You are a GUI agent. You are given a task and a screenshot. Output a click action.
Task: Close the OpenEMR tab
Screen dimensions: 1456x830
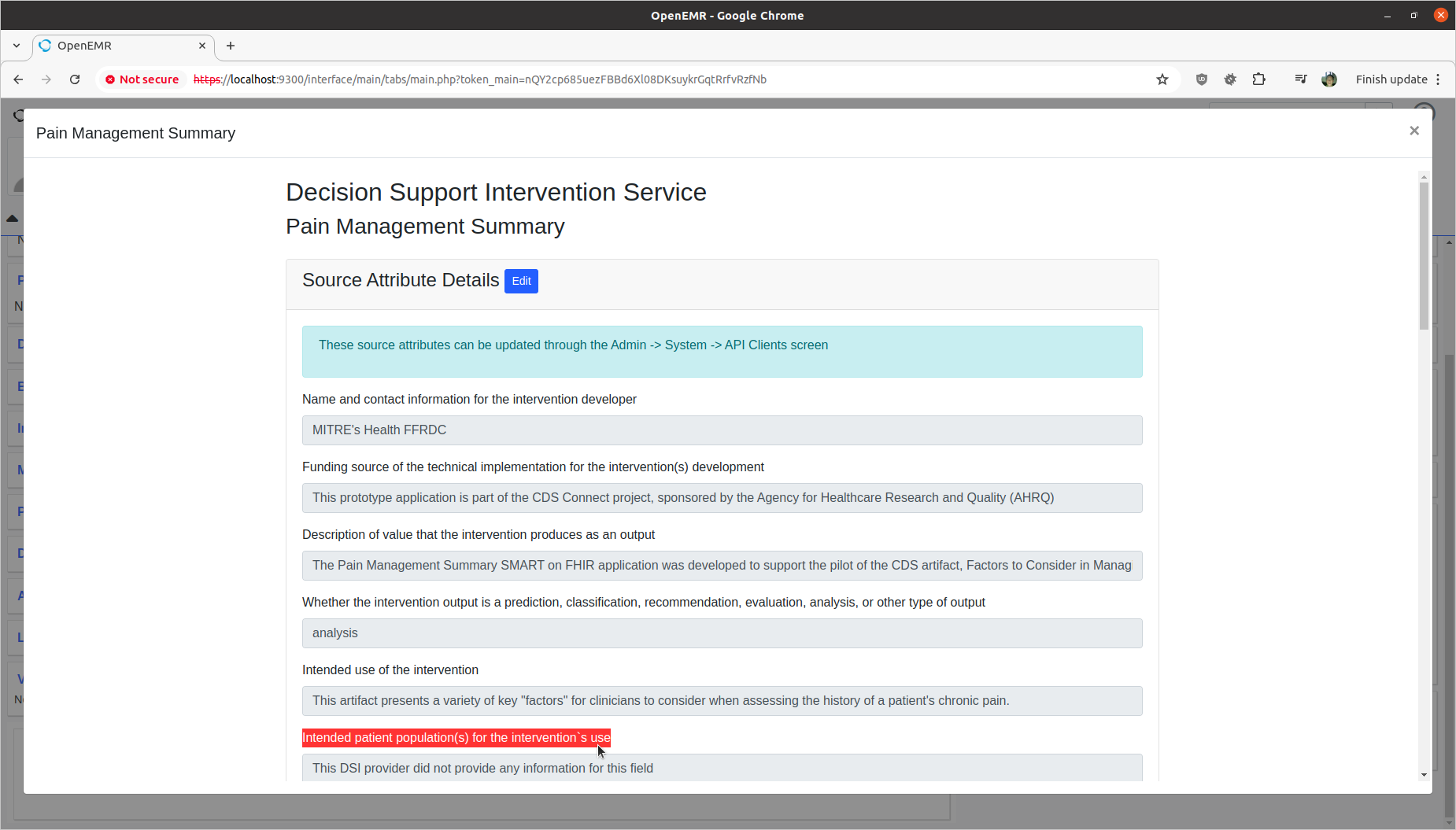tap(202, 46)
